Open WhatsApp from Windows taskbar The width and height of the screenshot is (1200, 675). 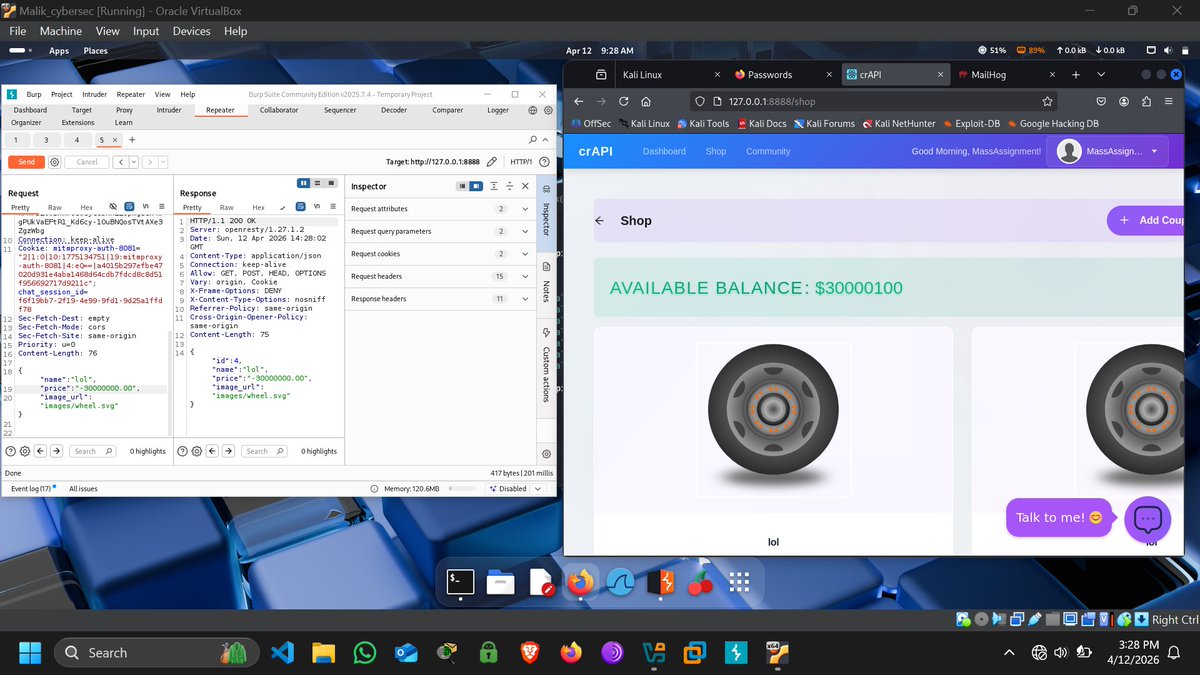(x=365, y=653)
